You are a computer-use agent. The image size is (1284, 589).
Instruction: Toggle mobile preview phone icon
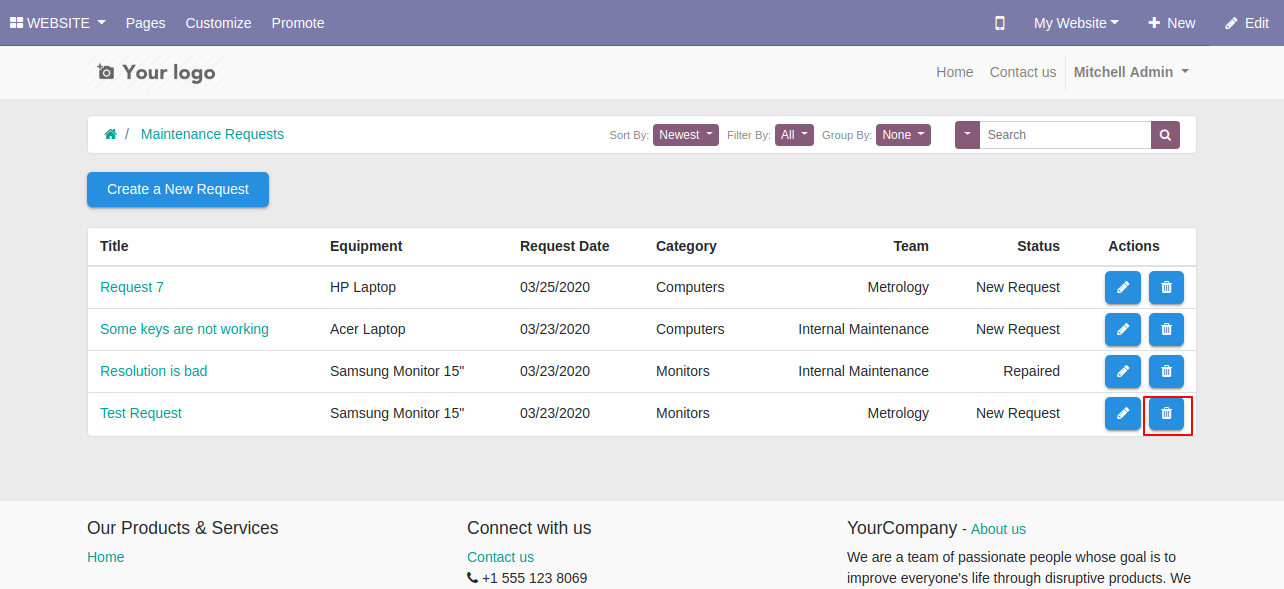[x=1000, y=23]
